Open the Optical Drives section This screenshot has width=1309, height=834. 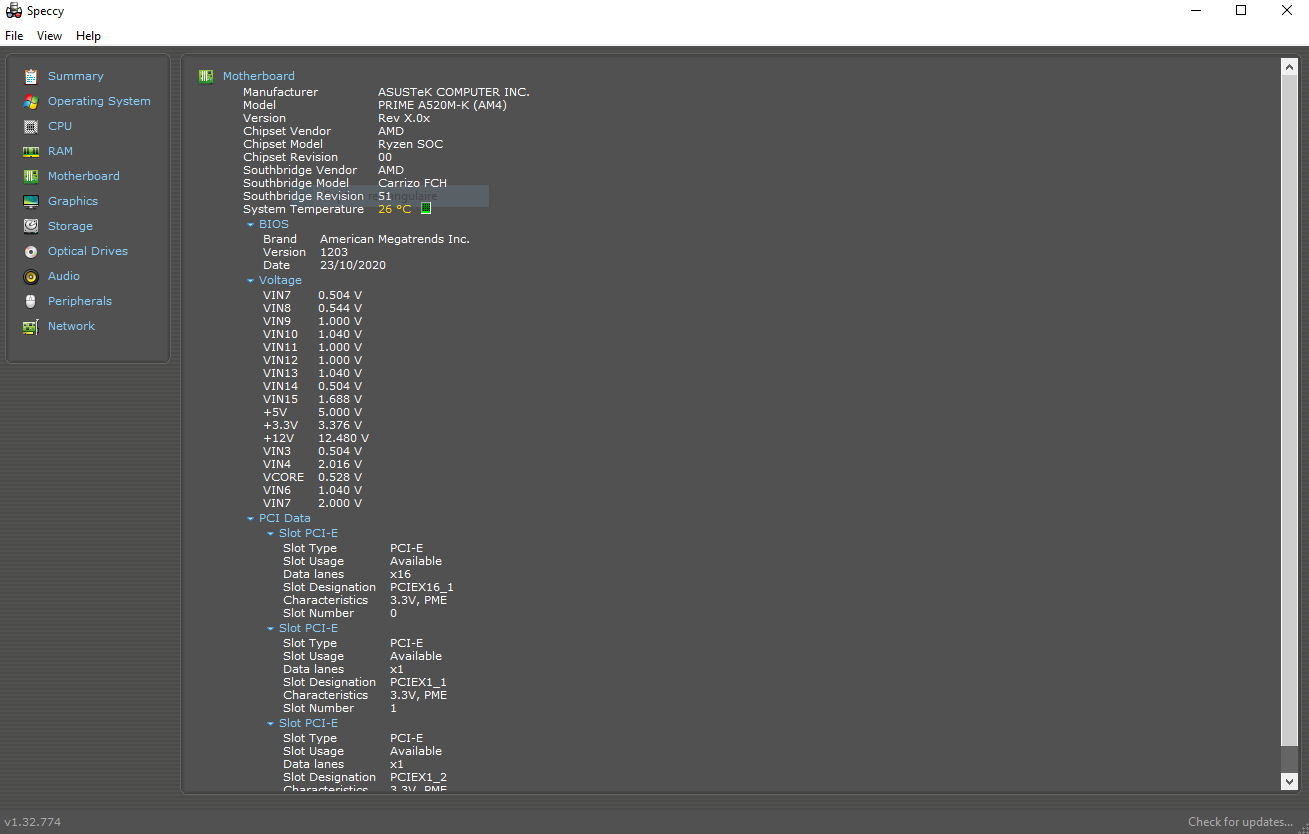88,251
